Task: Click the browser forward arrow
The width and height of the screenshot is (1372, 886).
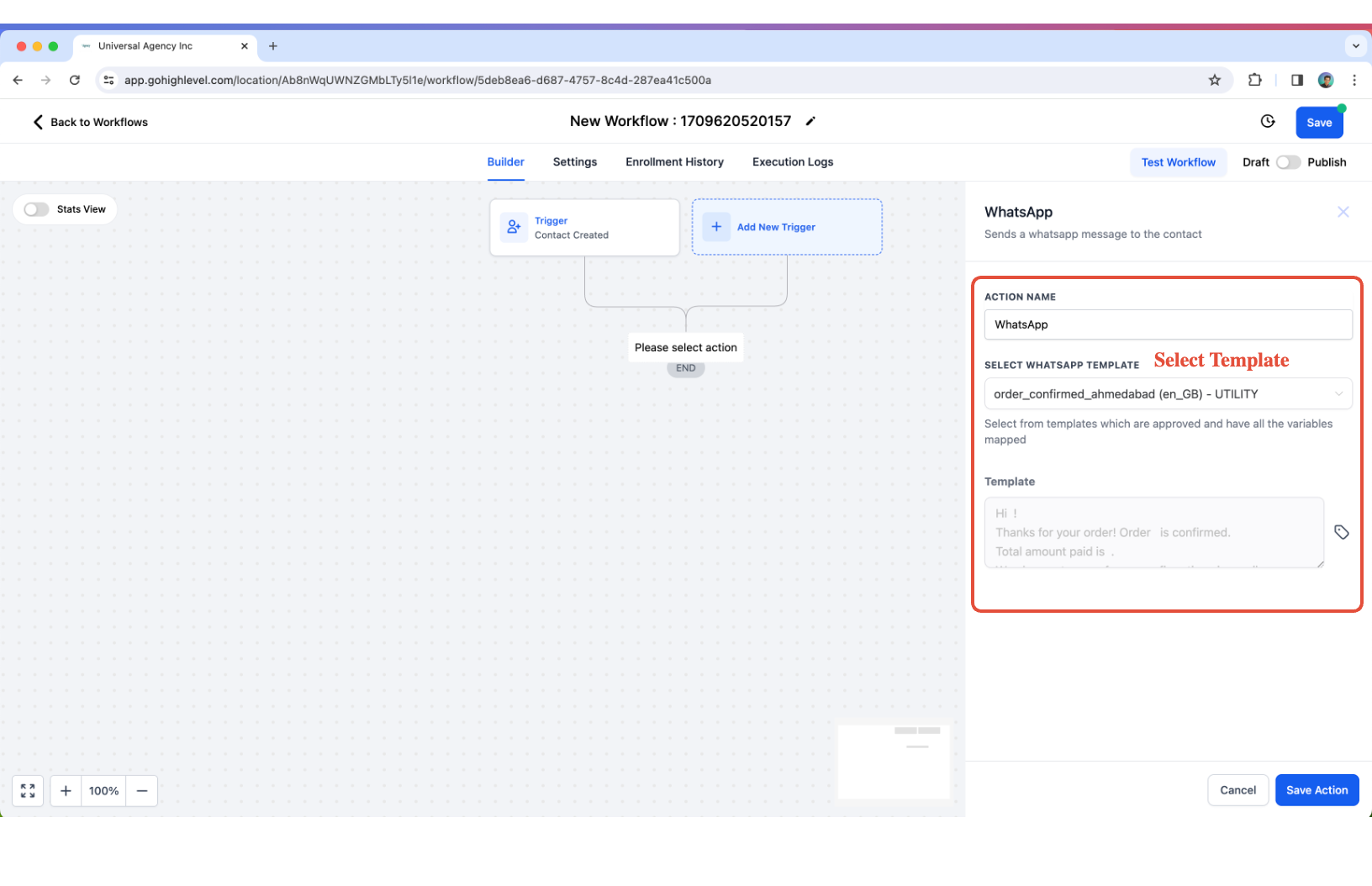Action: pyautogui.click(x=46, y=80)
